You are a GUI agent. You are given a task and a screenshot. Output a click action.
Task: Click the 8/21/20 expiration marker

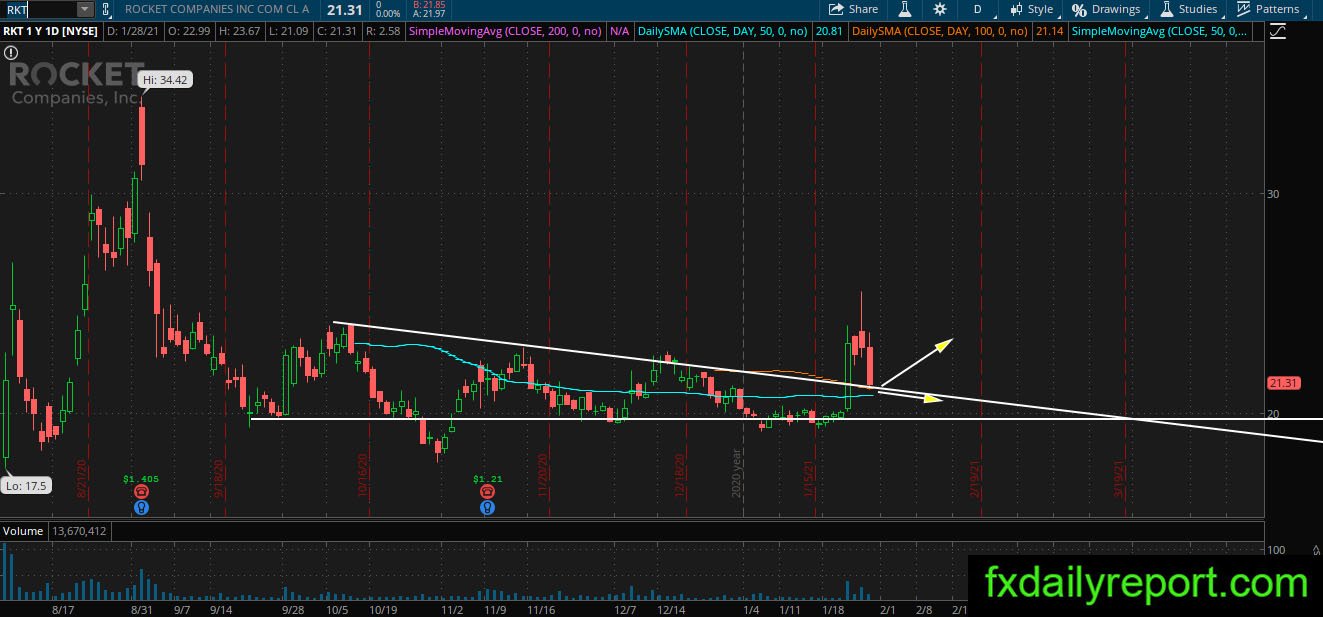pyautogui.click(x=83, y=478)
